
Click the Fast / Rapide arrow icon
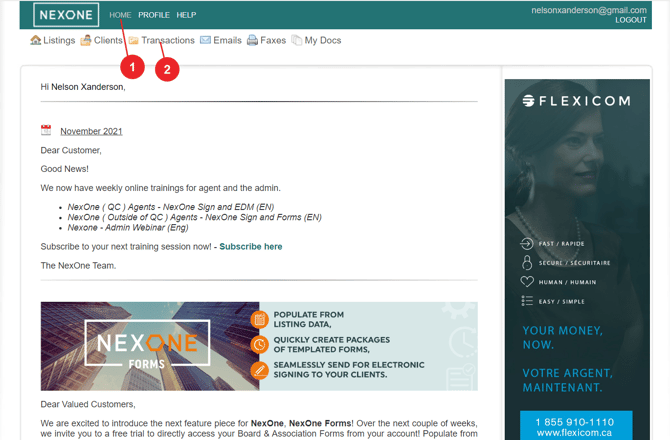pos(527,243)
